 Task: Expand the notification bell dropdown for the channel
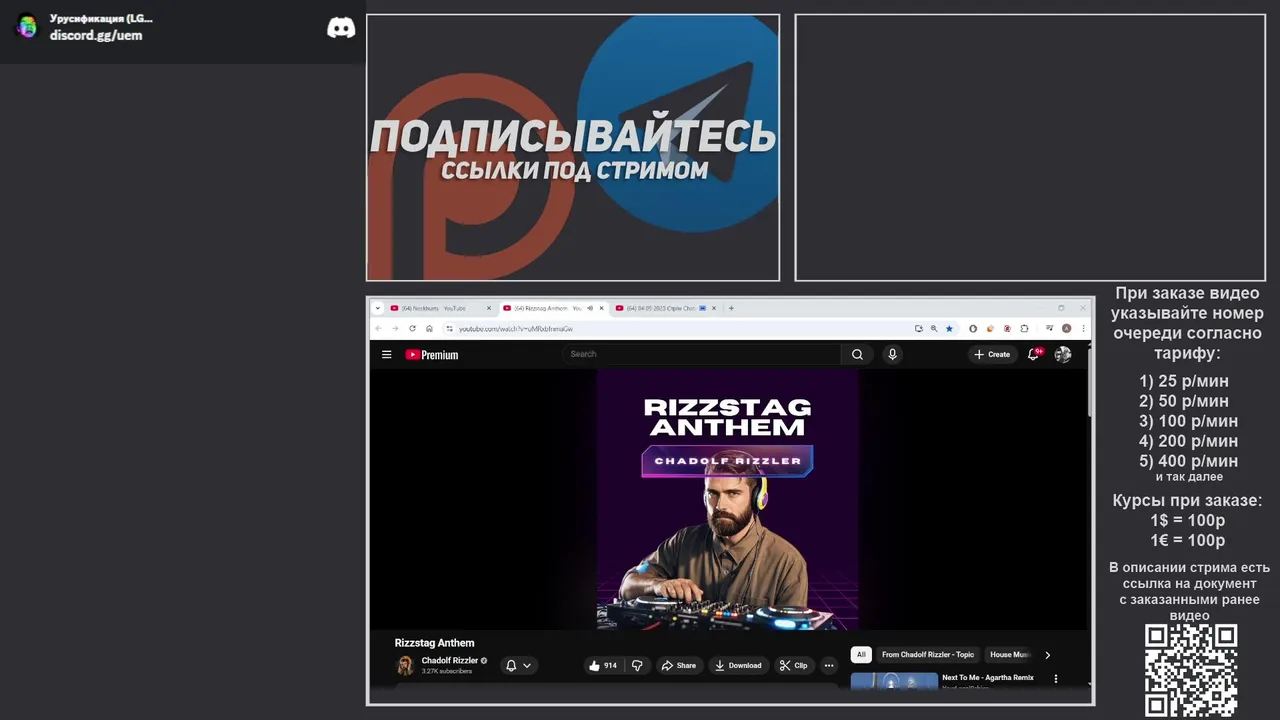[x=518, y=665]
